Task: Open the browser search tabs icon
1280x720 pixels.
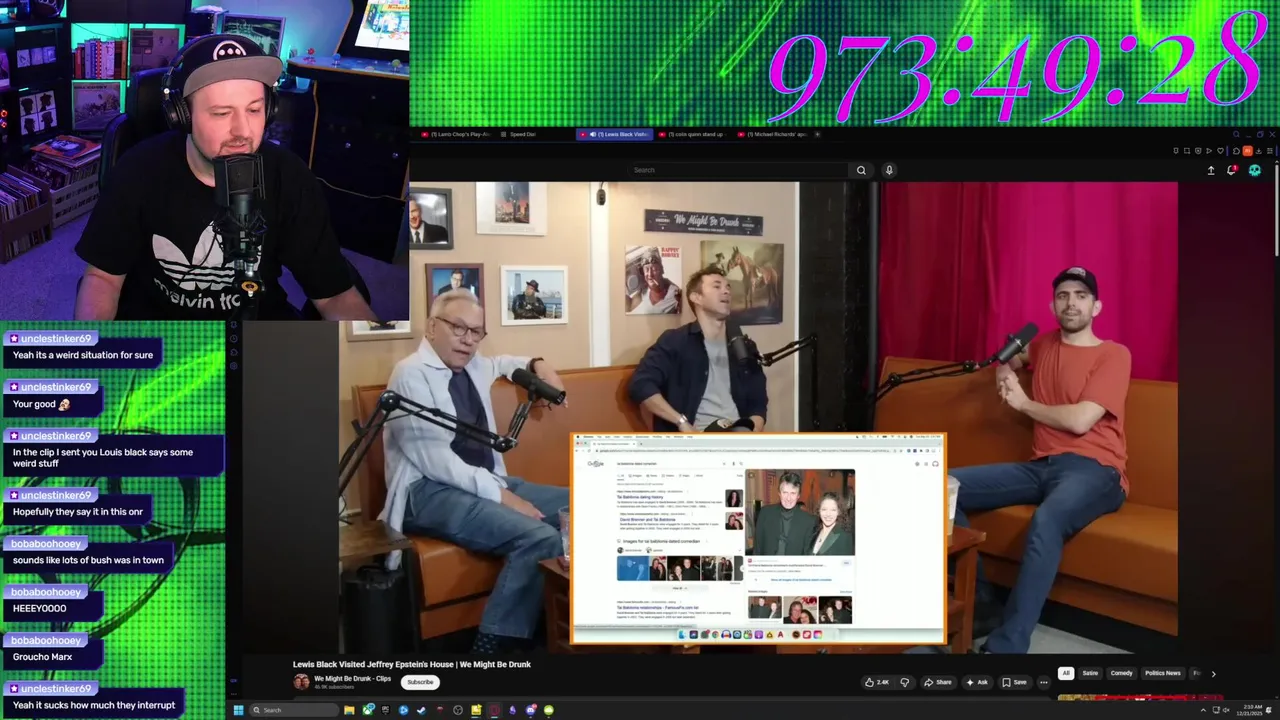Action: click(1236, 134)
